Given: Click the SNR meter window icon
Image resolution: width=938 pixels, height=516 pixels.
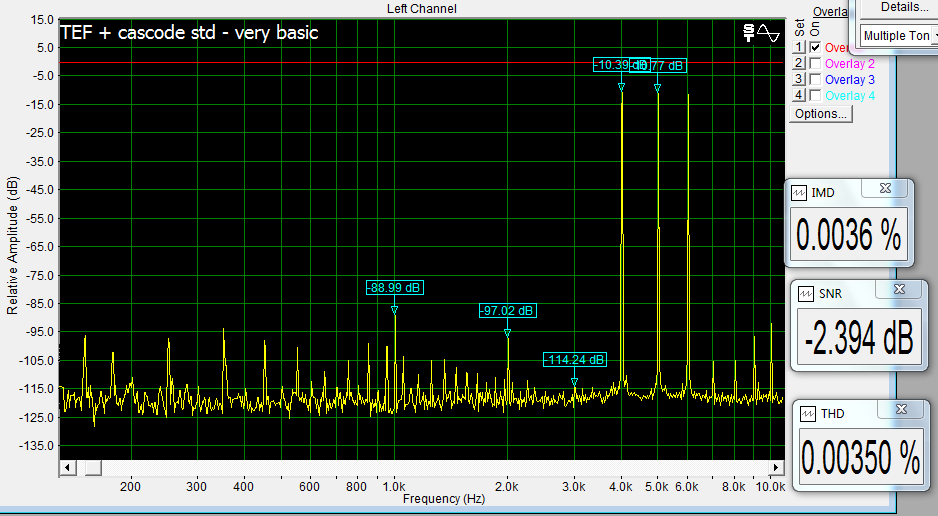Looking at the screenshot, I should pyautogui.click(x=806, y=294).
